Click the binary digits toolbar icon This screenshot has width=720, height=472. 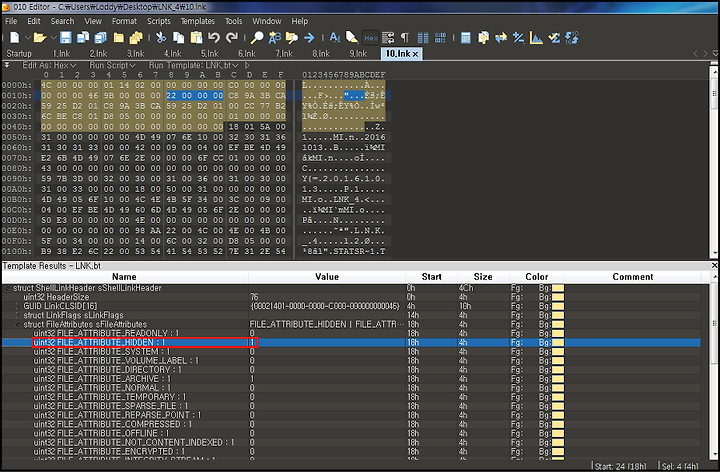click(x=440, y=38)
